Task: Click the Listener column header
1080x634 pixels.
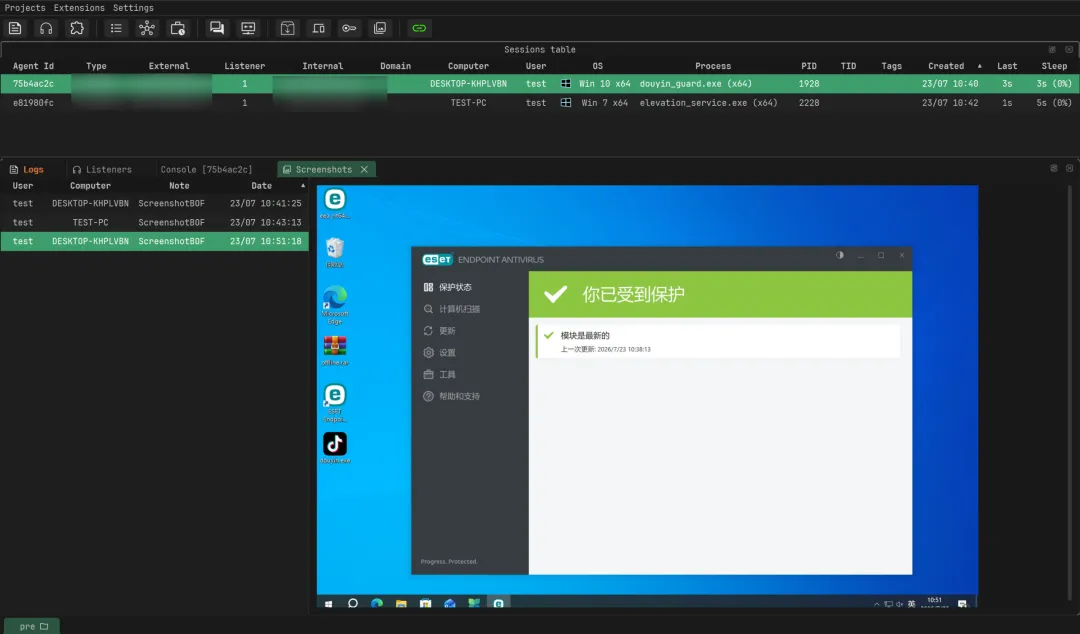Action: [x=245, y=66]
